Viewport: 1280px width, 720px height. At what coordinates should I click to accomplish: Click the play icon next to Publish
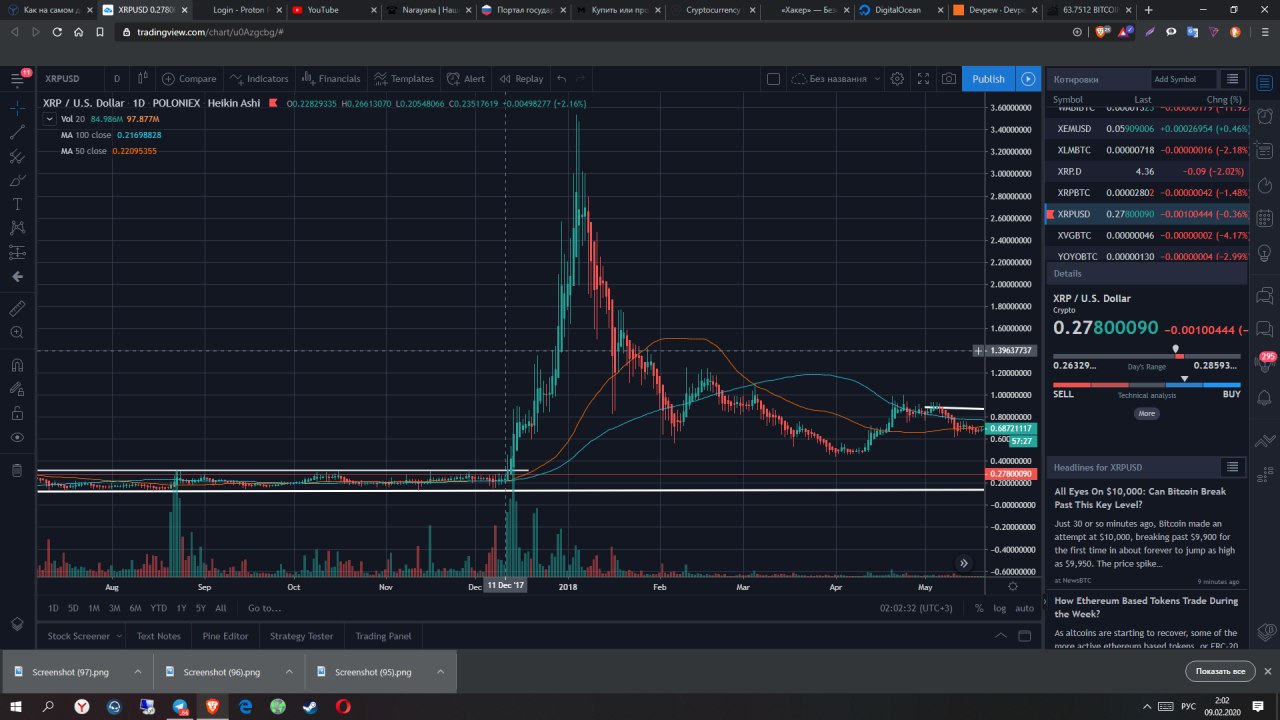click(x=1028, y=79)
